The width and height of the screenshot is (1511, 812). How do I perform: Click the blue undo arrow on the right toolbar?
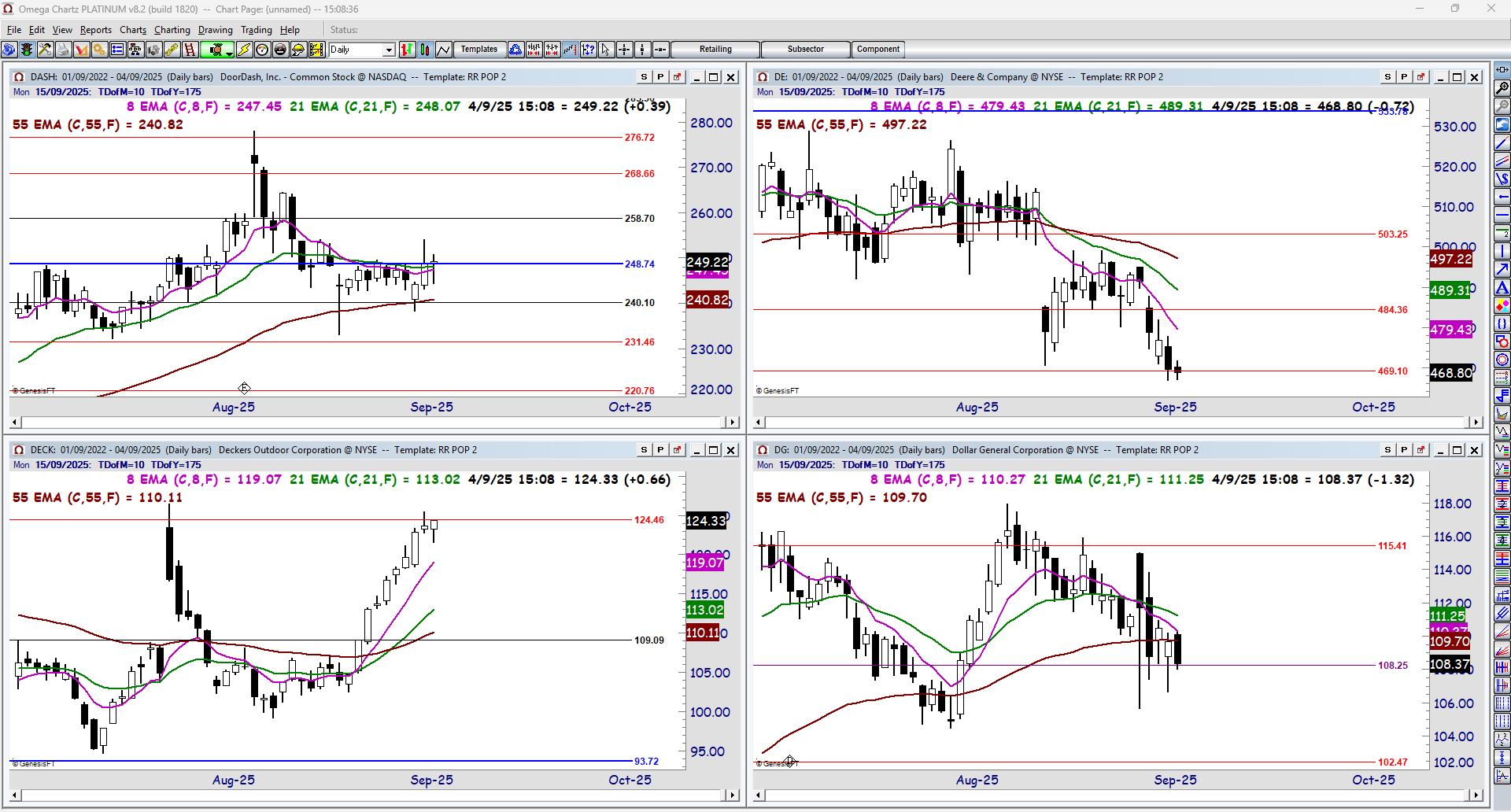[1502, 124]
